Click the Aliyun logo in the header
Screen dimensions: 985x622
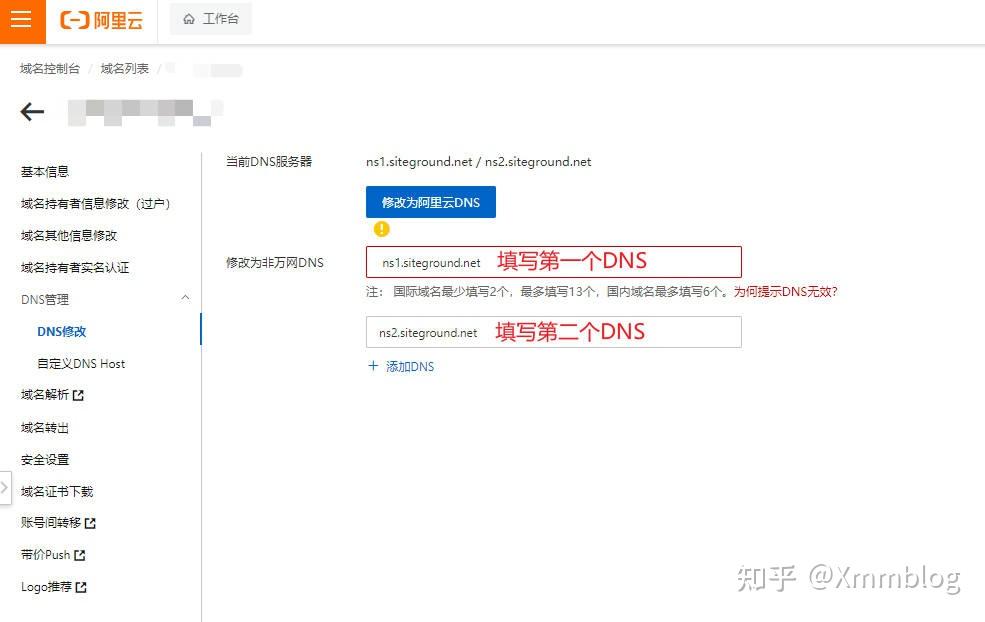[x=100, y=20]
